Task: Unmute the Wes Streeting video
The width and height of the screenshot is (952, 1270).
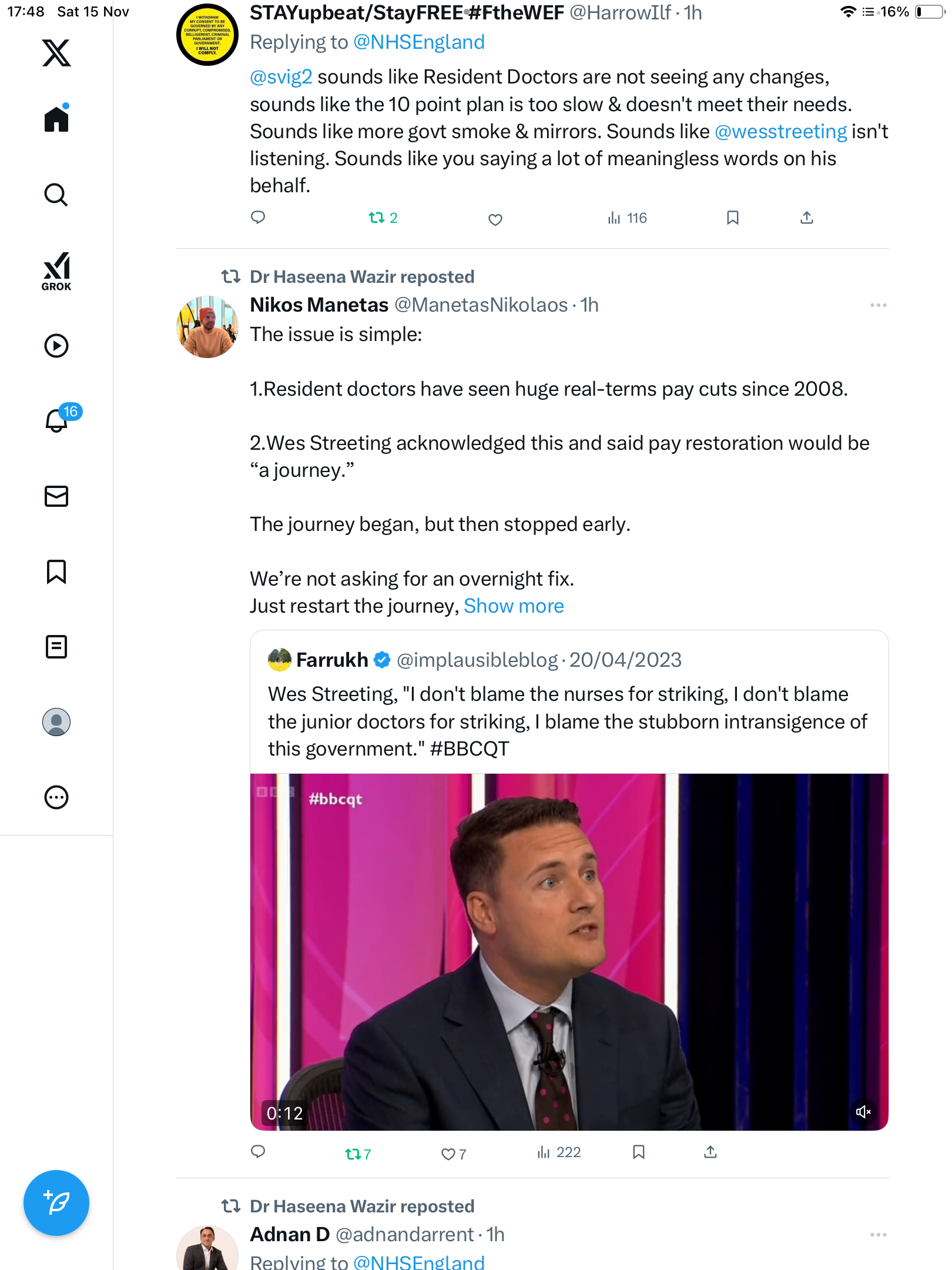Action: (x=863, y=1111)
